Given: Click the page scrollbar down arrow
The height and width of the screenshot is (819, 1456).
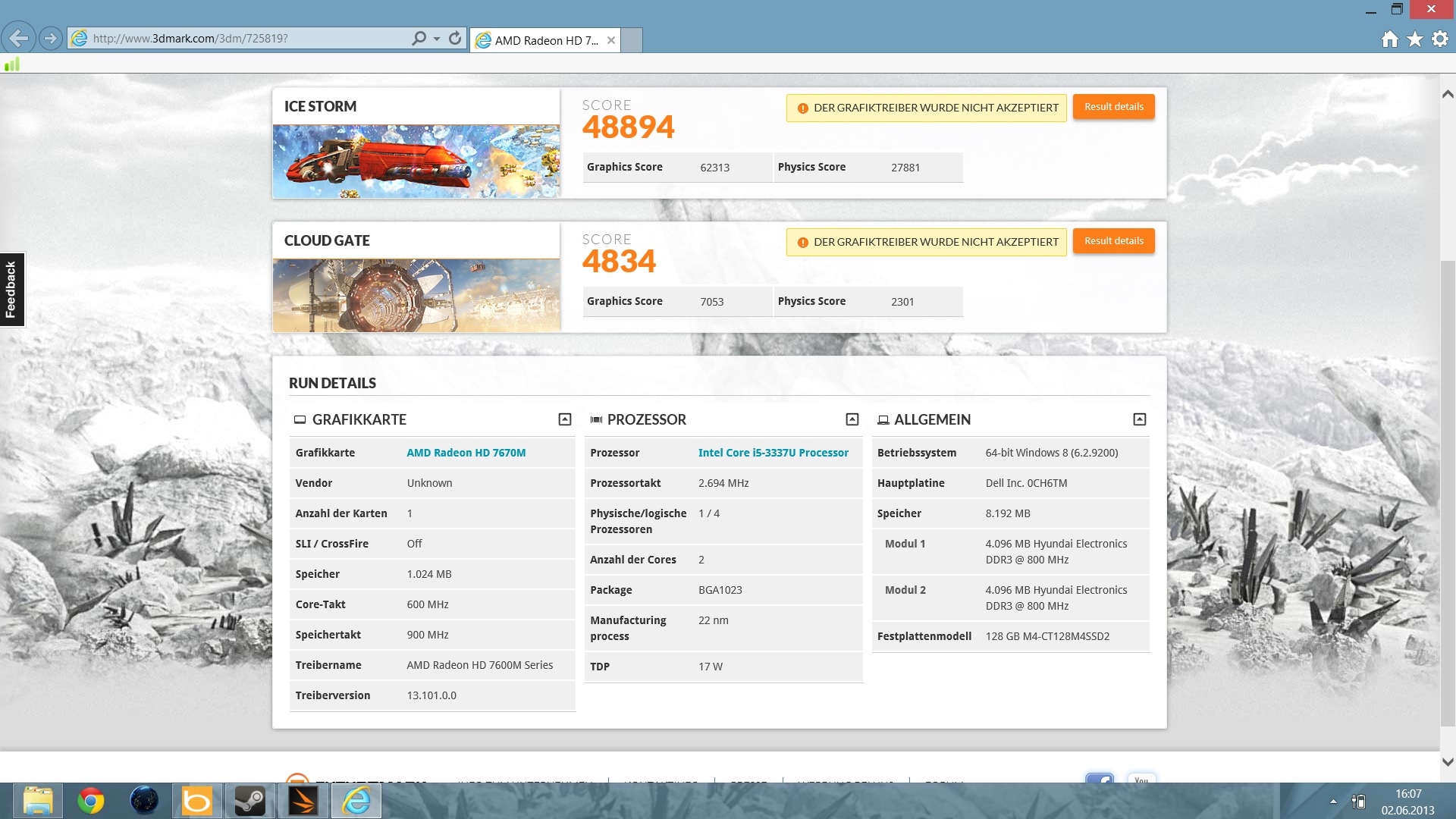Looking at the screenshot, I should [x=1448, y=762].
